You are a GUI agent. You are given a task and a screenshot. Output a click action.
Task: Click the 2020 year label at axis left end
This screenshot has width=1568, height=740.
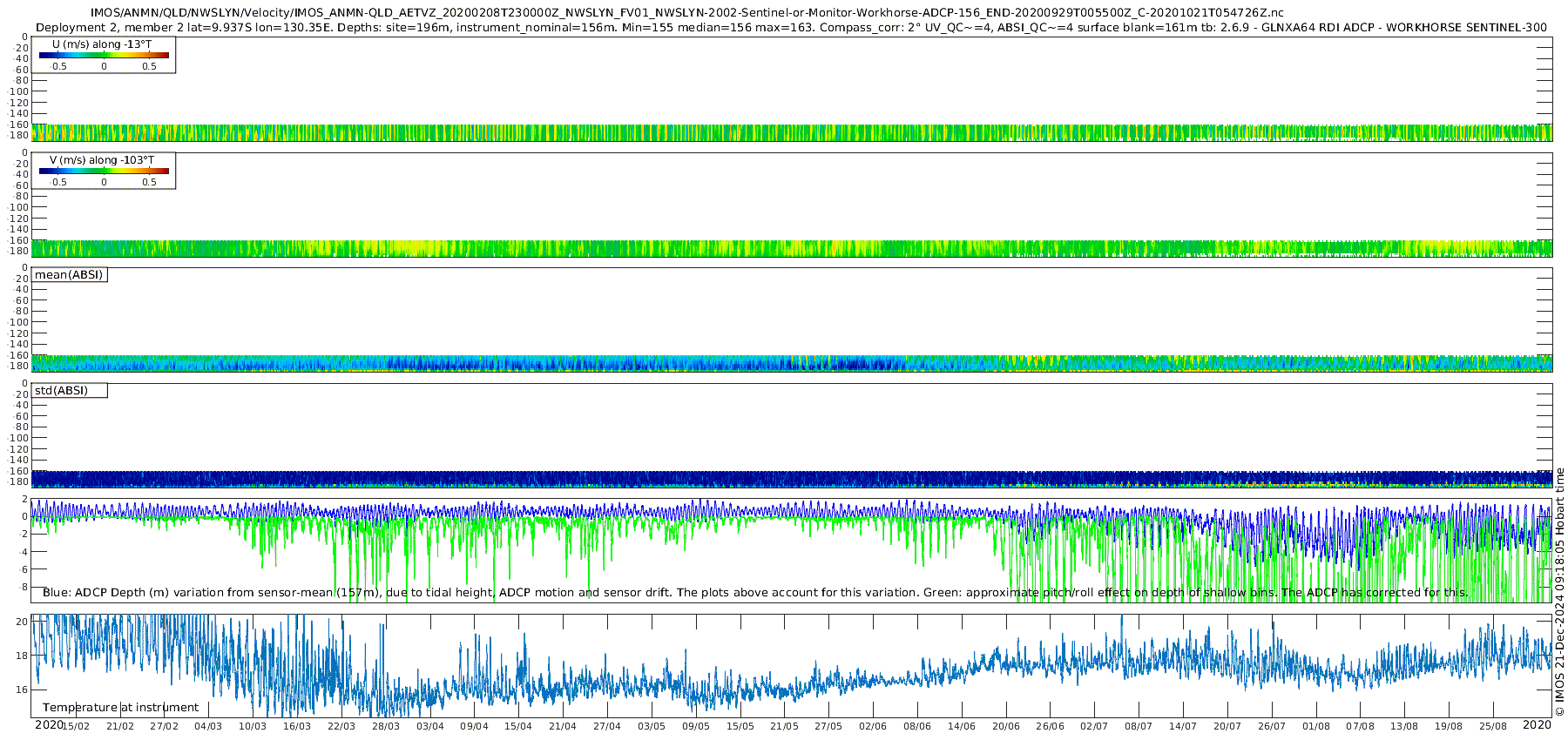49,725
